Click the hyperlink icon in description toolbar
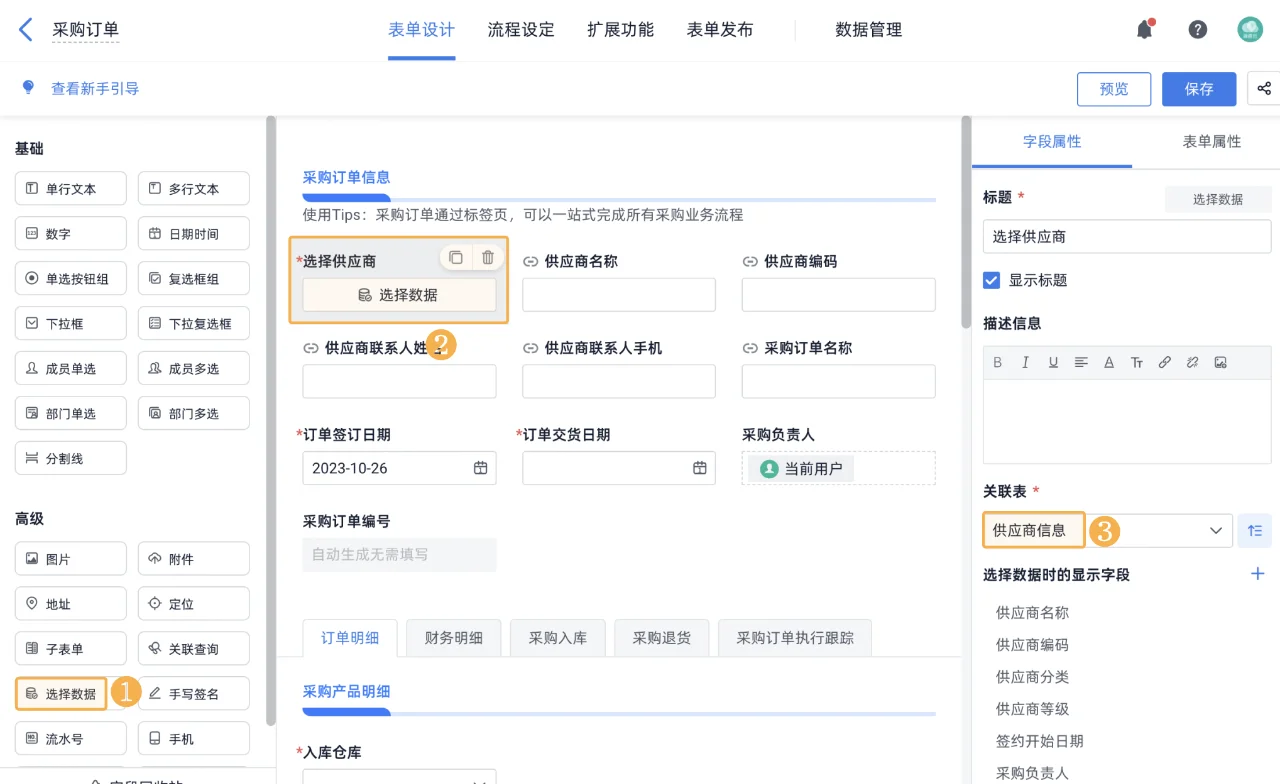 click(1164, 363)
